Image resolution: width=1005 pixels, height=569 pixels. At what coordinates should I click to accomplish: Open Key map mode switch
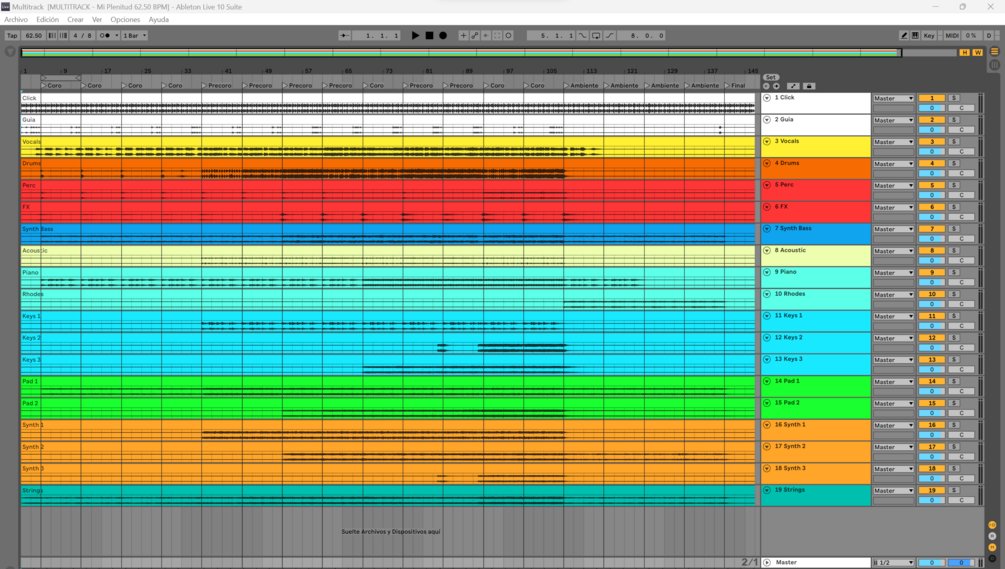929,36
